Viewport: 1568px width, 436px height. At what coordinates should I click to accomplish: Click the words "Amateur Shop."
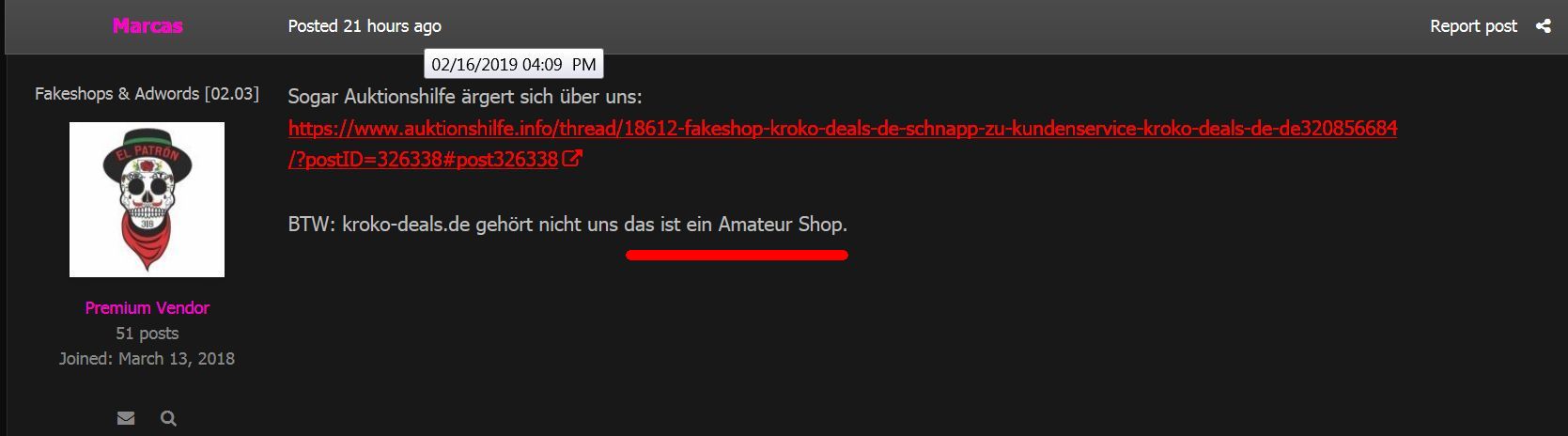point(783,225)
